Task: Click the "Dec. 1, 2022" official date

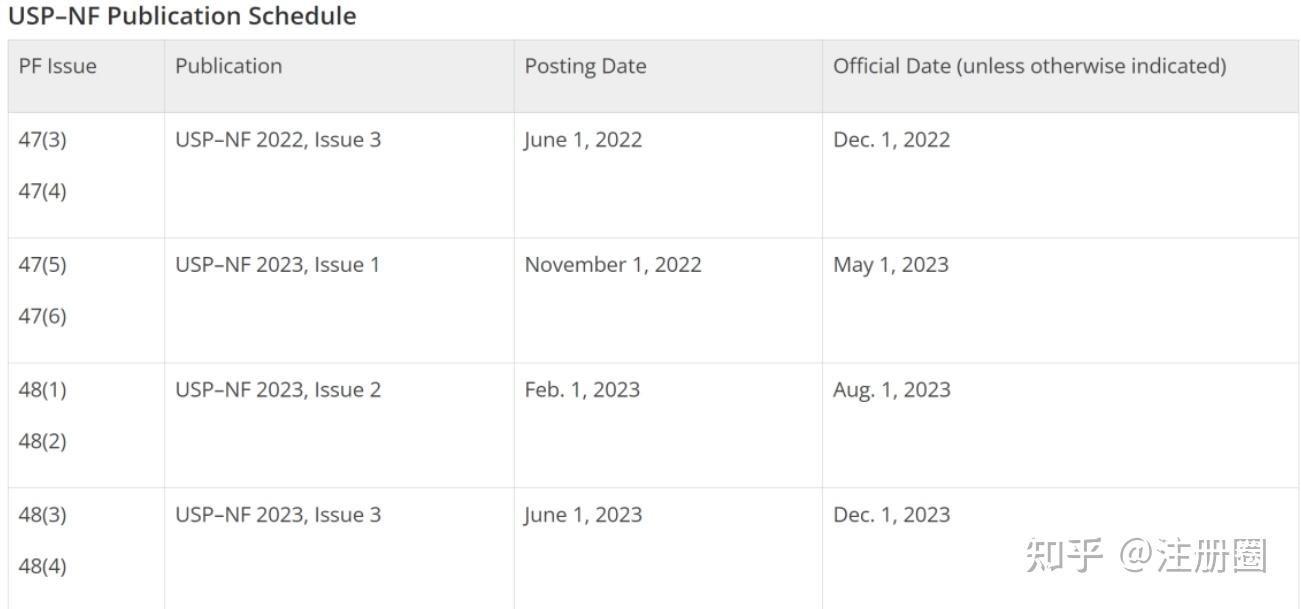Action: point(891,140)
